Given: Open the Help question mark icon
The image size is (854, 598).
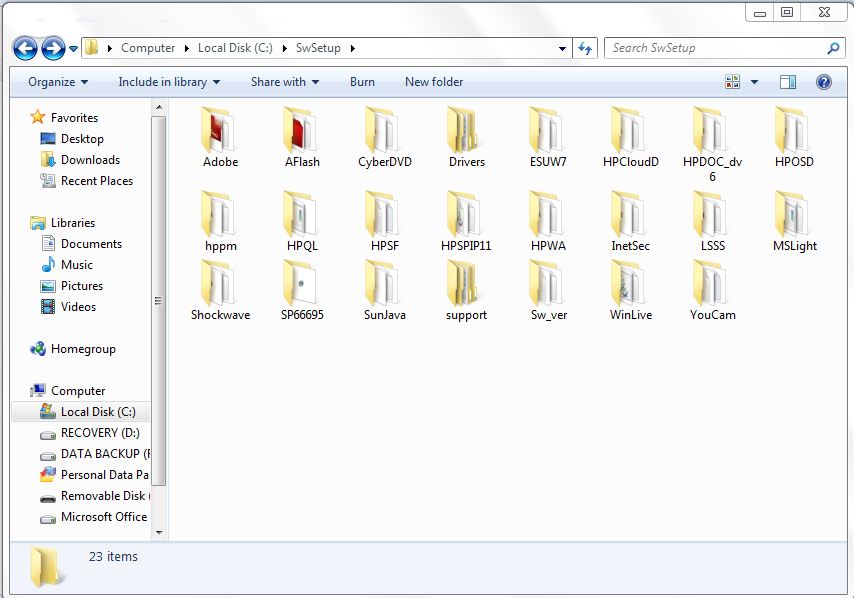Looking at the screenshot, I should (x=824, y=82).
